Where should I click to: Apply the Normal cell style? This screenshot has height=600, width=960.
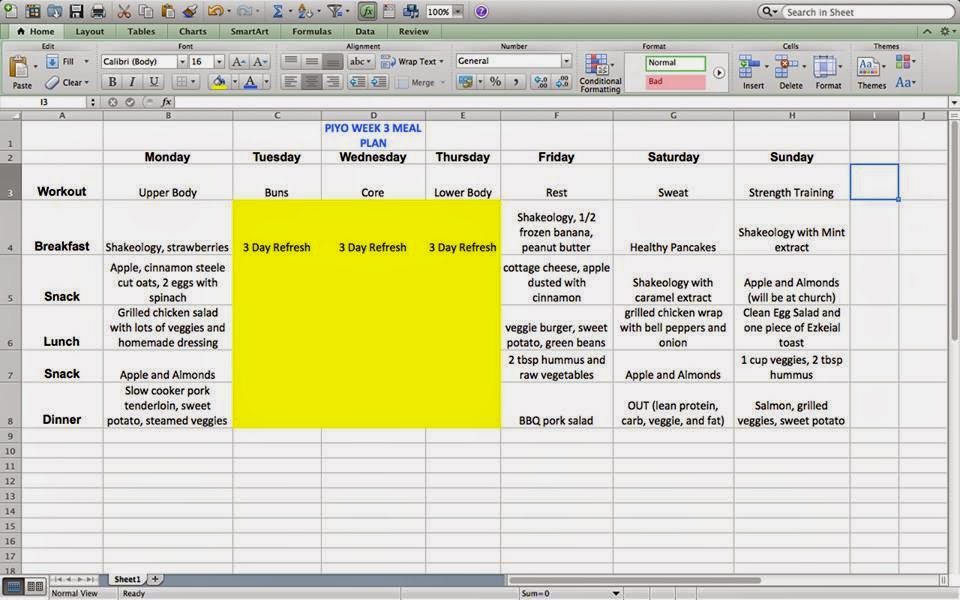pos(675,62)
